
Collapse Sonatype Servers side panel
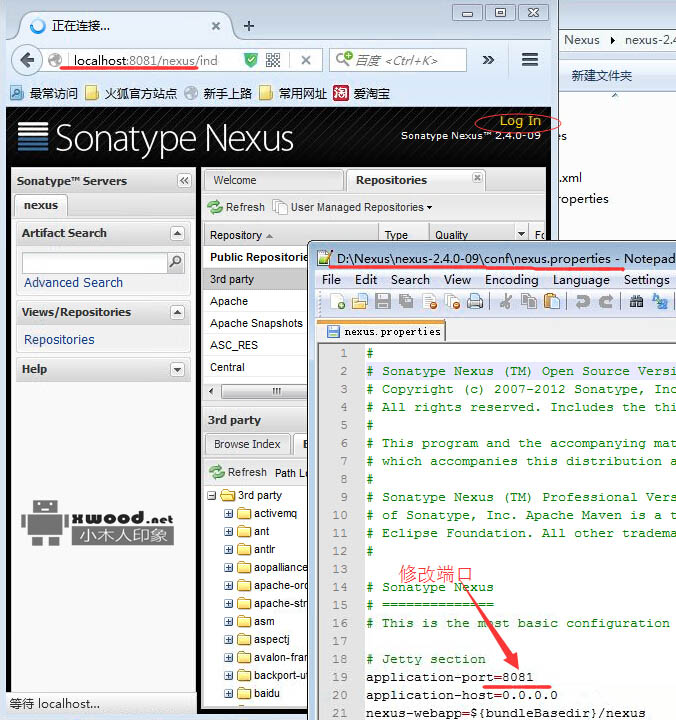[x=184, y=180]
